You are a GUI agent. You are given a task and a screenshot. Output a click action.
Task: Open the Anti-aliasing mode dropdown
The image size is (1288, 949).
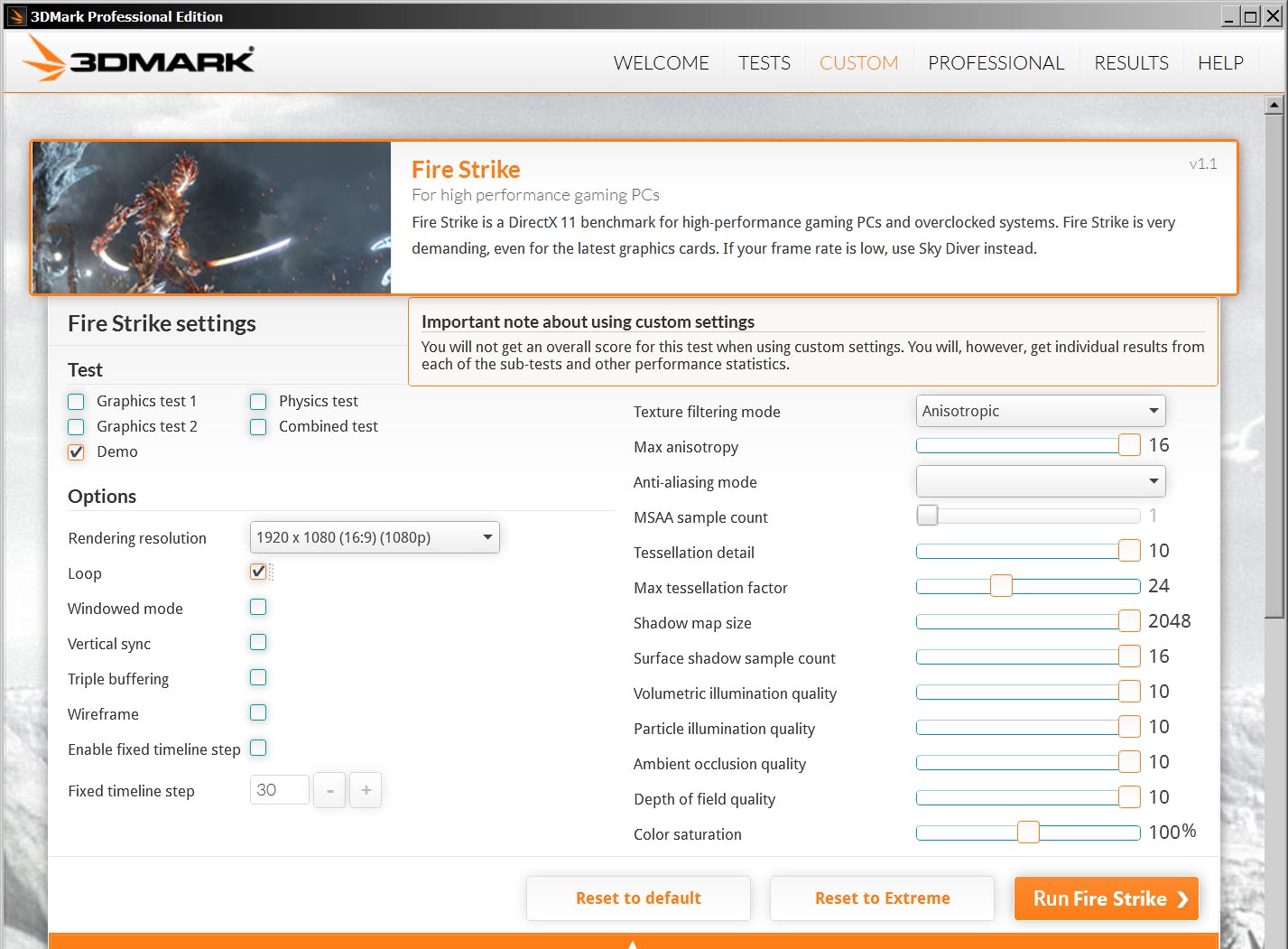(1040, 481)
